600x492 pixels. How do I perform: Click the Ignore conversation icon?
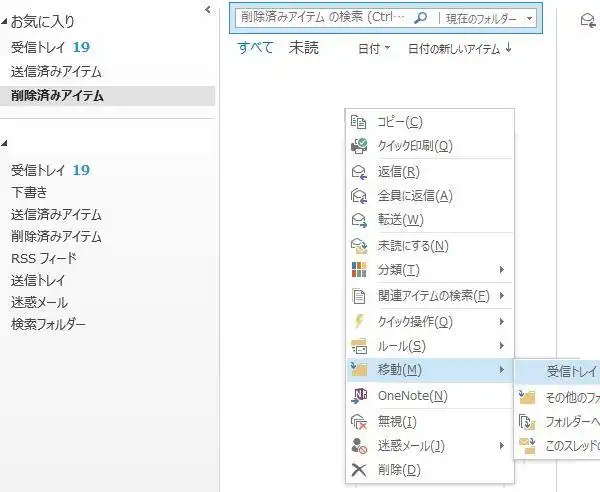click(x=359, y=422)
